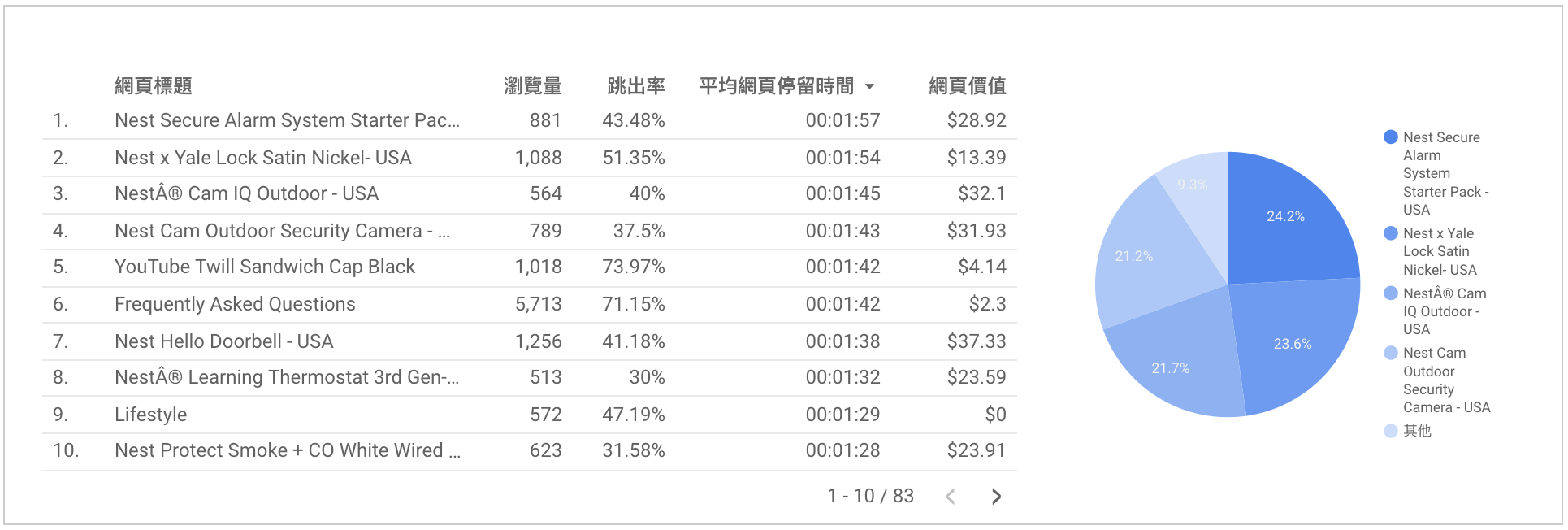Open Frequently Asked Questions row
1568x530 pixels.
tap(530, 305)
